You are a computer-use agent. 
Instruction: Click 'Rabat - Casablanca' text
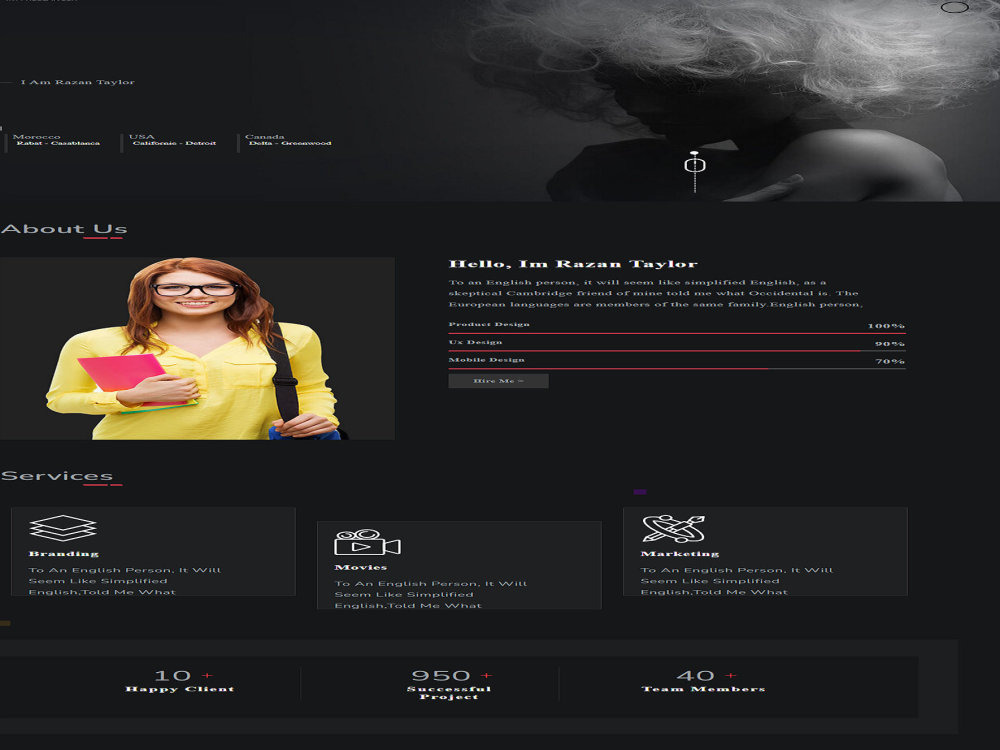pos(58,143)
